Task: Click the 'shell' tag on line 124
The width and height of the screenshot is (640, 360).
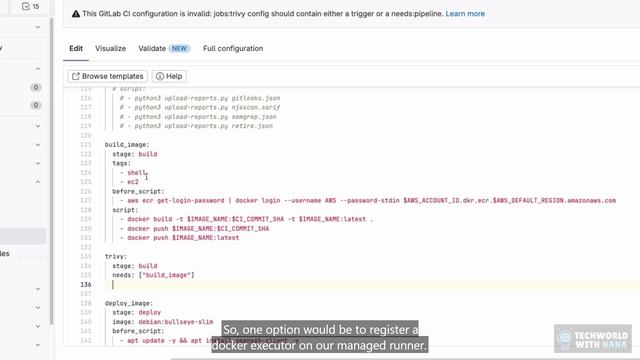Action: click(x=136, y=173)
